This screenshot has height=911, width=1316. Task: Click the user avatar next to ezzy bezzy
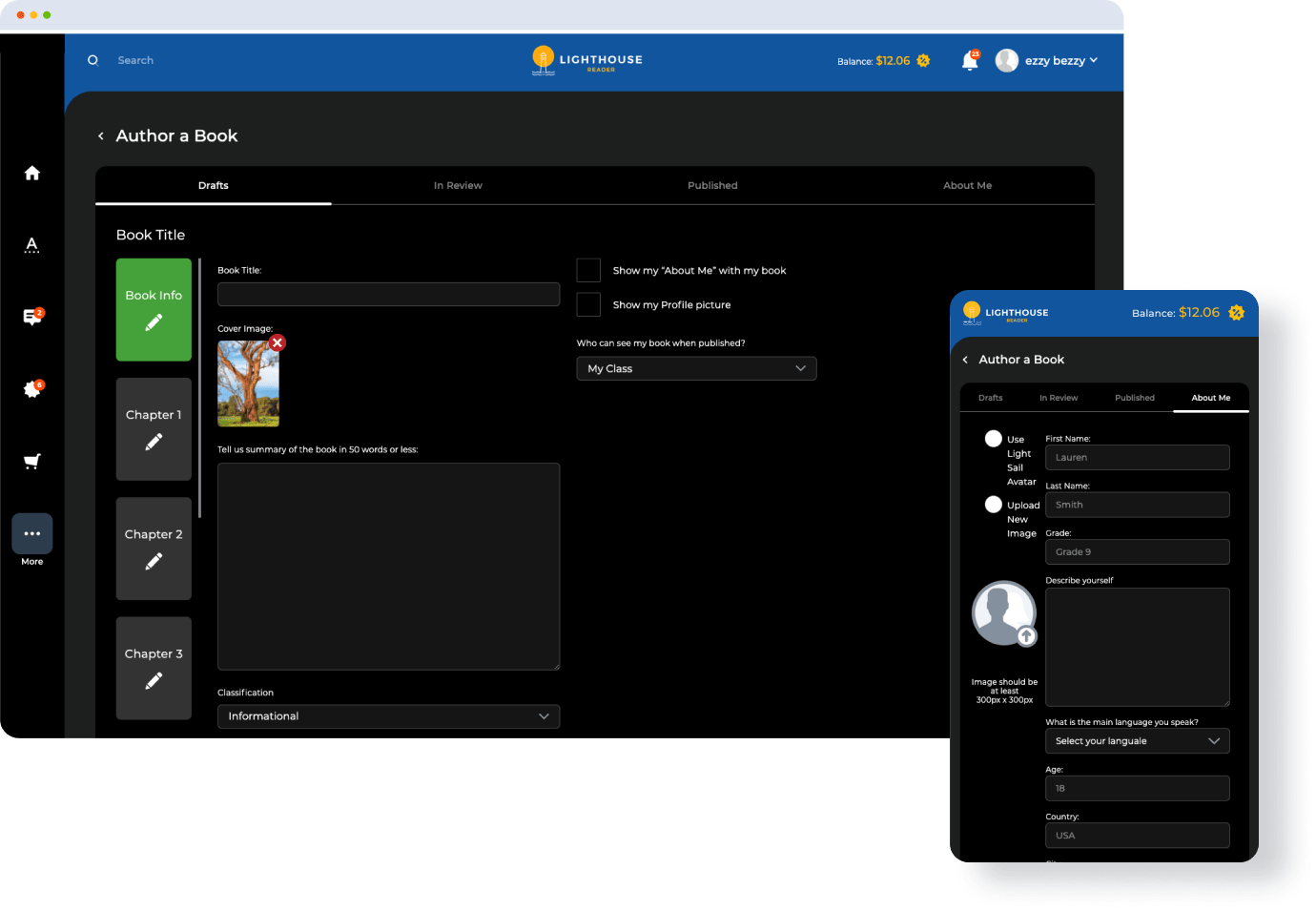pyautogui.click(x=1007, y=60)
